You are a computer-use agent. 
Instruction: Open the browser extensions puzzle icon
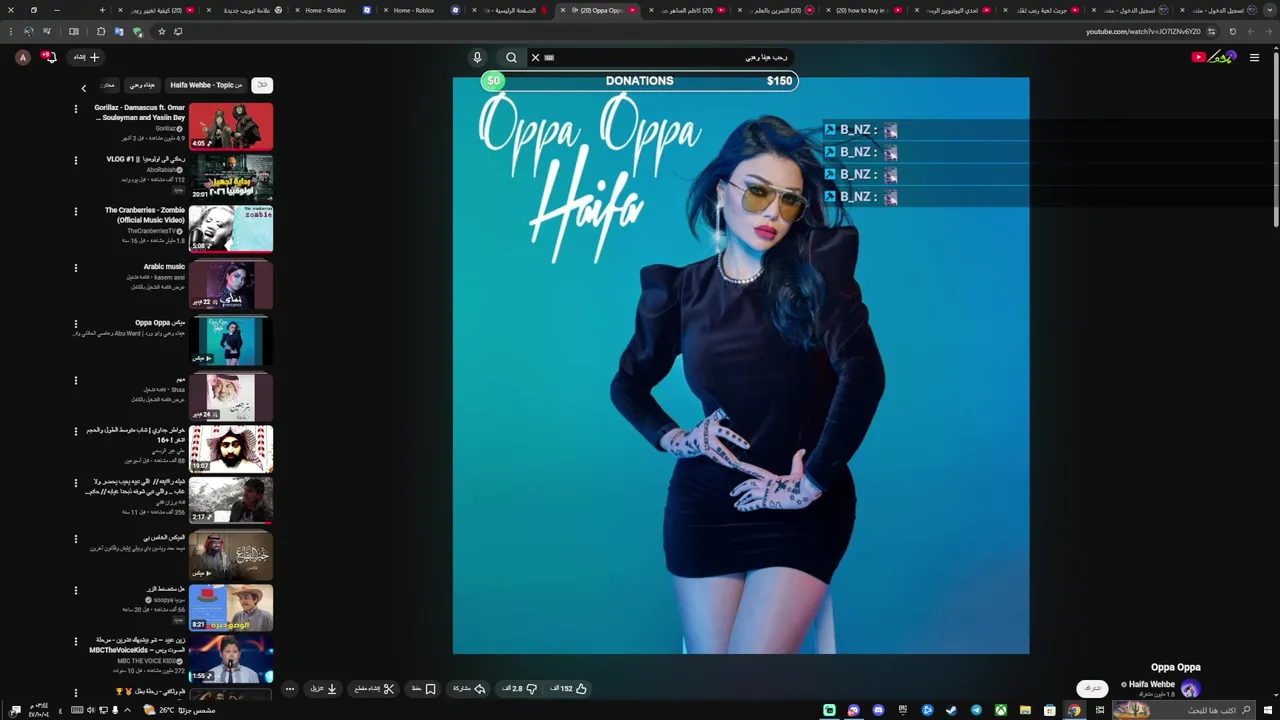tap(100, 31)
